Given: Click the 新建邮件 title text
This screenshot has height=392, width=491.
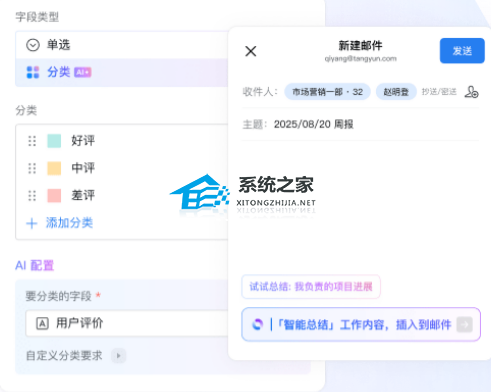Looking at the screenshot, I should 360,46.
